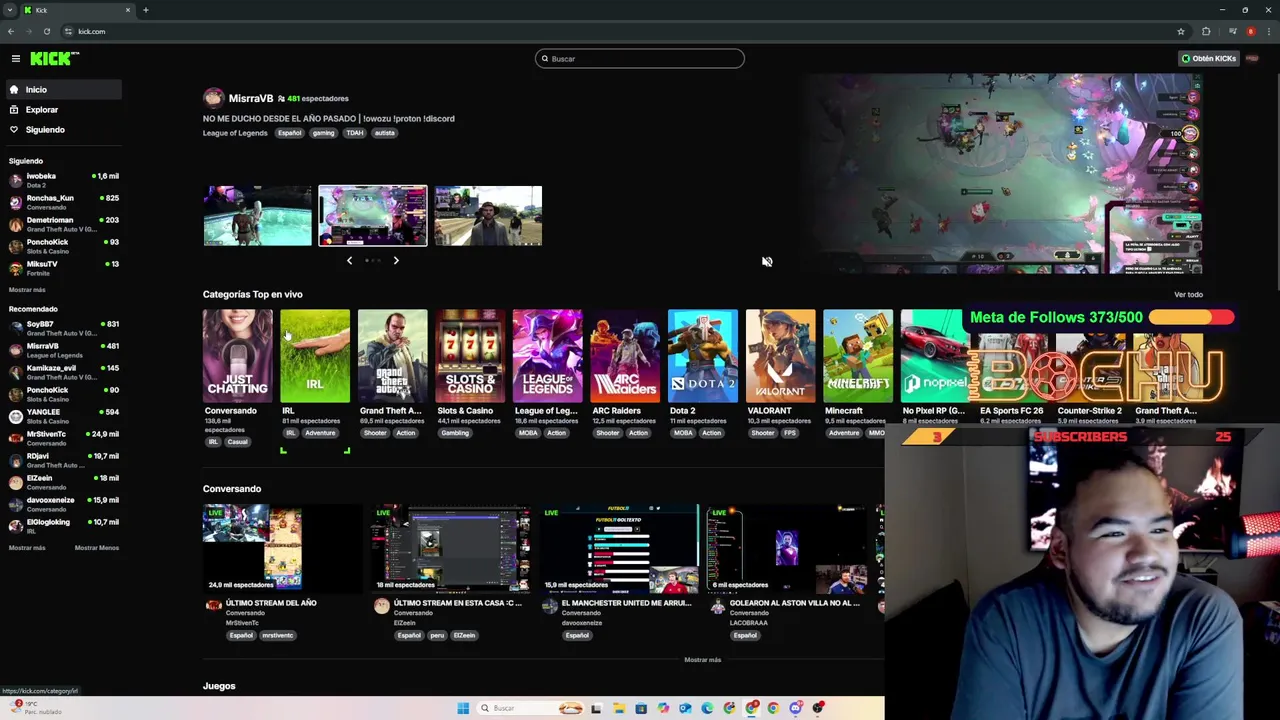The width and height of the screenshot is (1280, 720).
Task: Close the Kick browser tab
Action: pyautogui.click(x=128, y=10)
